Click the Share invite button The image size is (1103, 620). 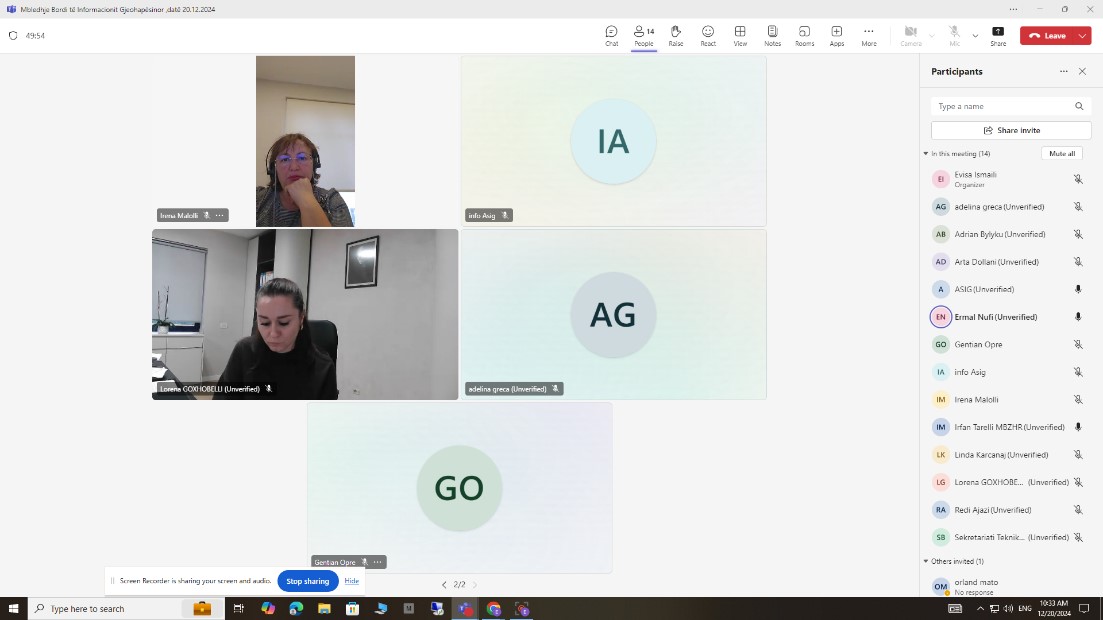[1011, 130]
